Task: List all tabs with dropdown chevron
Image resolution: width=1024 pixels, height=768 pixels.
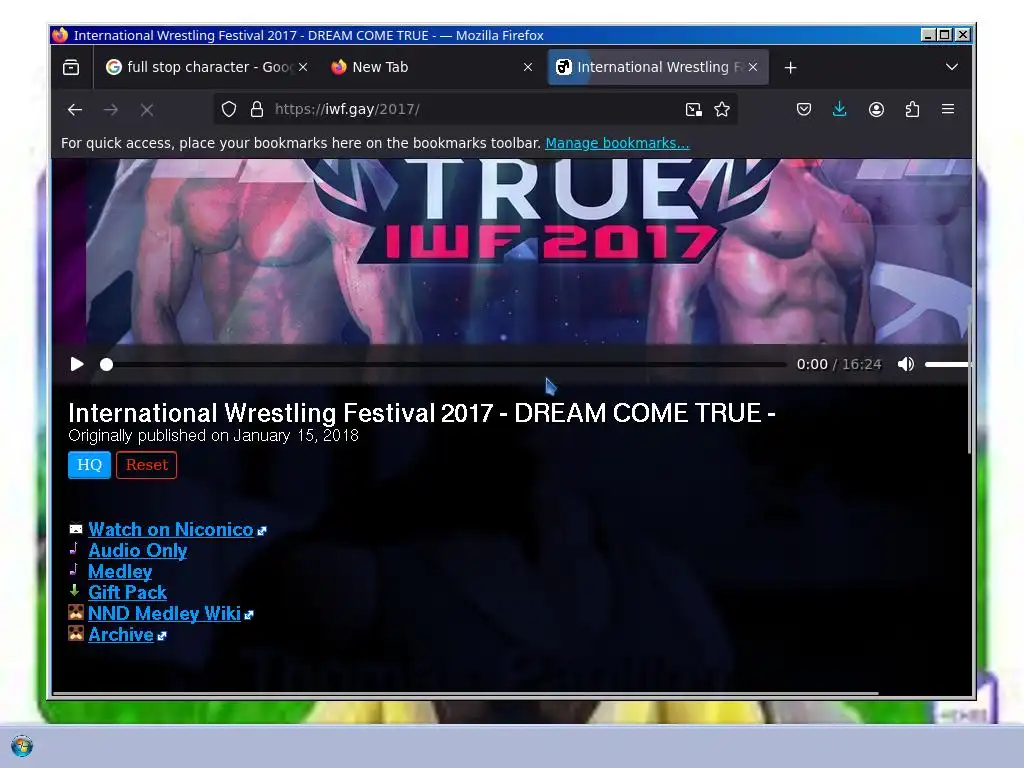Action: [952, 67]
